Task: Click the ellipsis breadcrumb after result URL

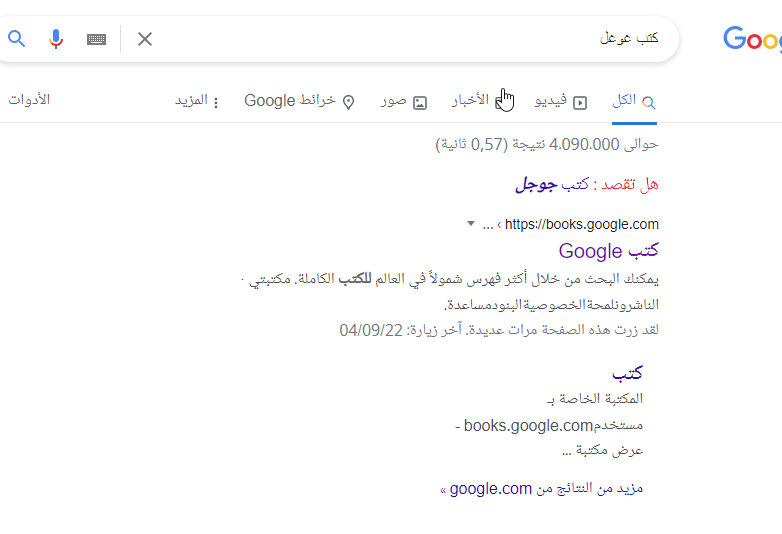Action: coord(489,224)
